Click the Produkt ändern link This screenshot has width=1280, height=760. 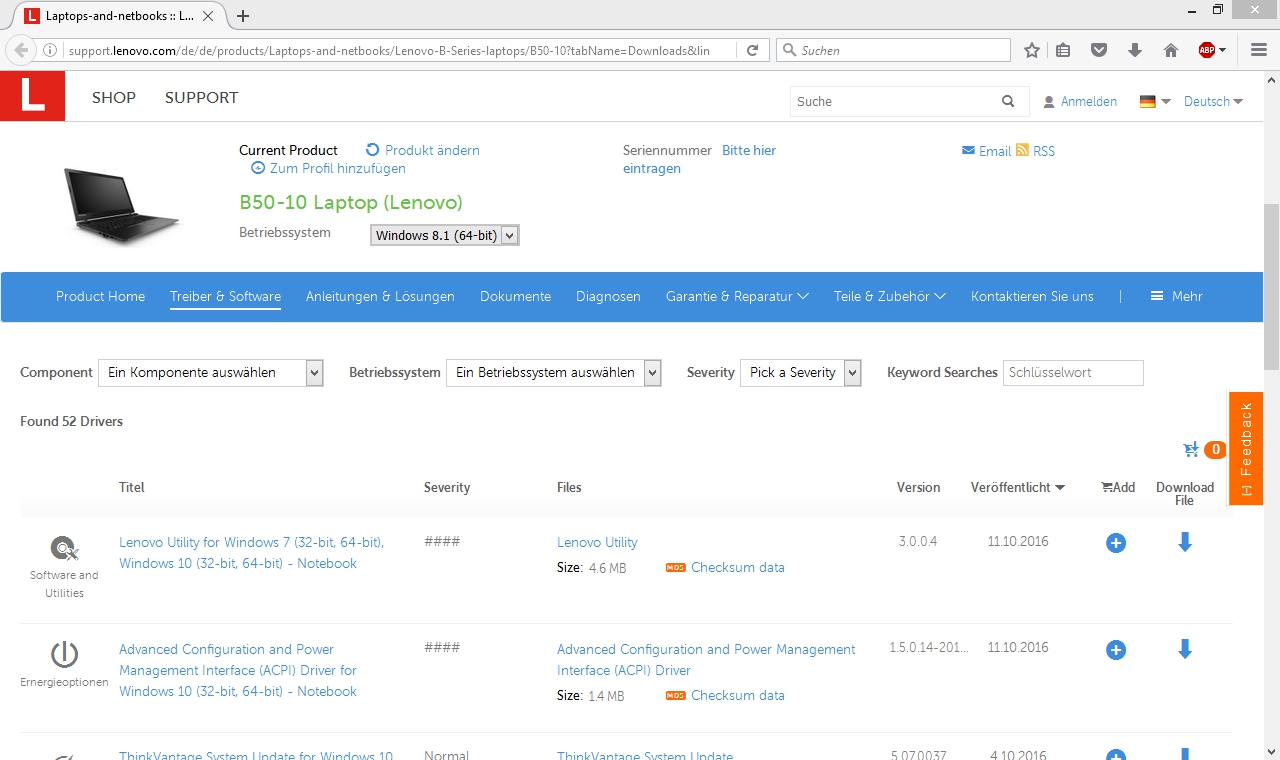431,150
